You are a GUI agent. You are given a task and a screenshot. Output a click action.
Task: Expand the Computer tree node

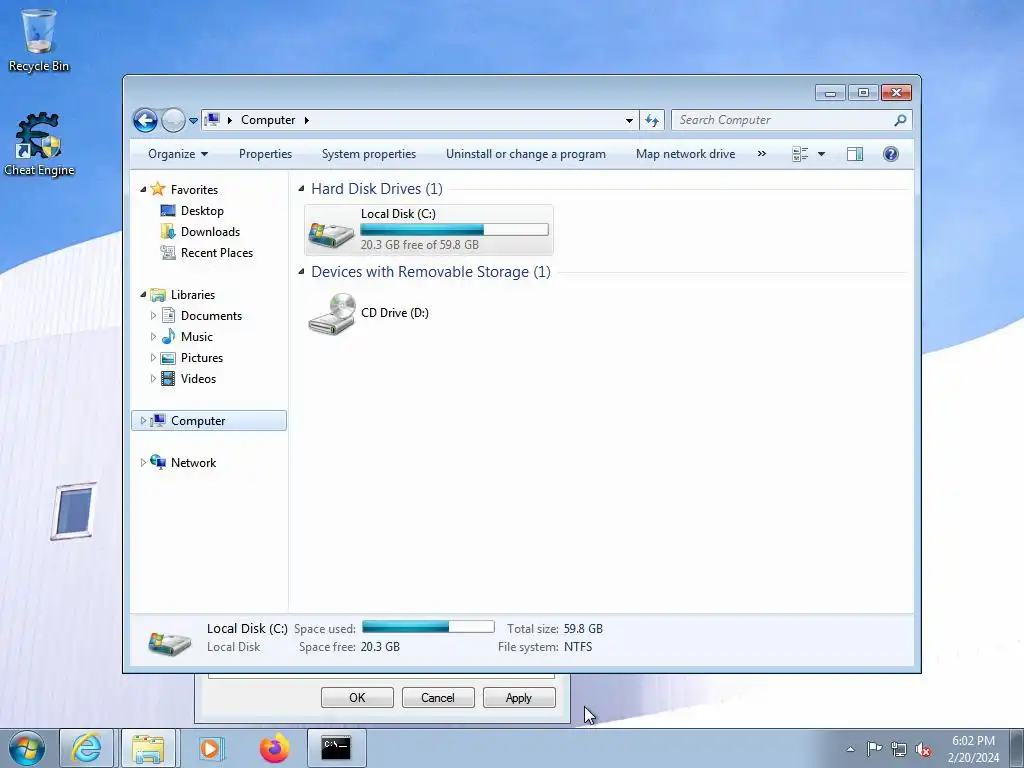143,421
